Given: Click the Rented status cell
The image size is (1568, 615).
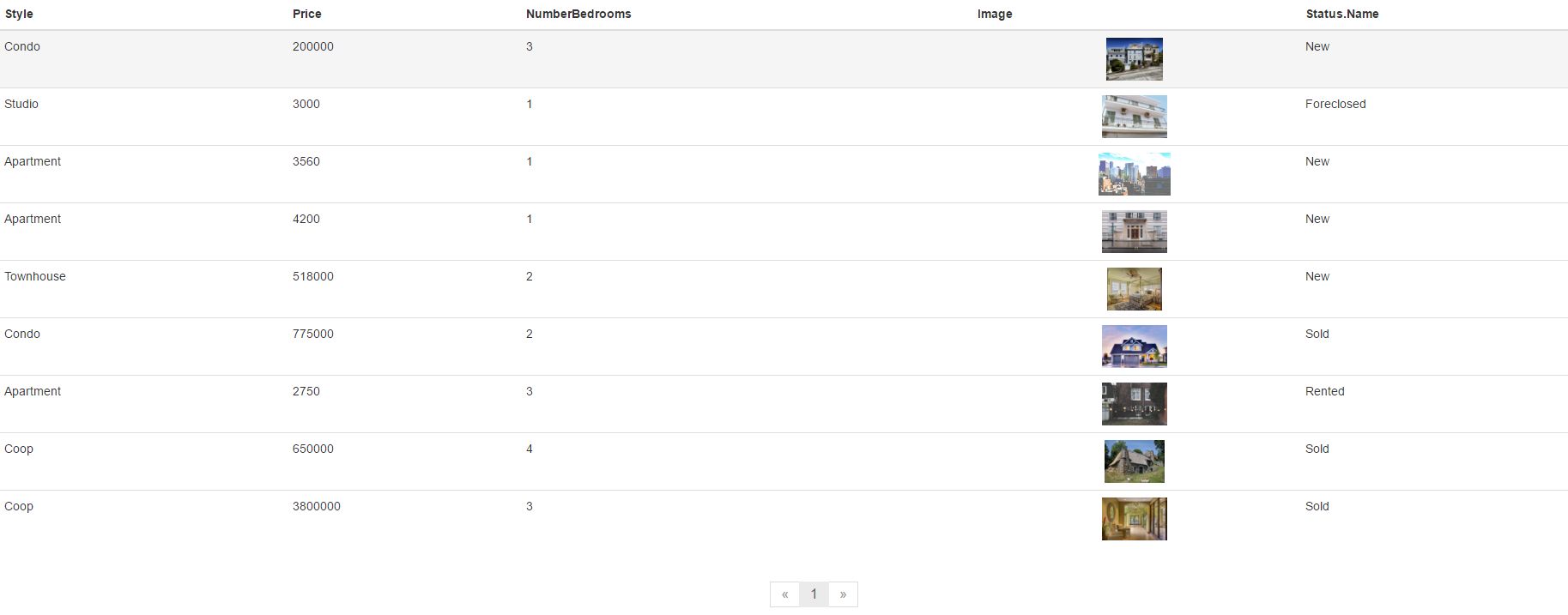Looking at the screenshot, I should click(1325, 391).
